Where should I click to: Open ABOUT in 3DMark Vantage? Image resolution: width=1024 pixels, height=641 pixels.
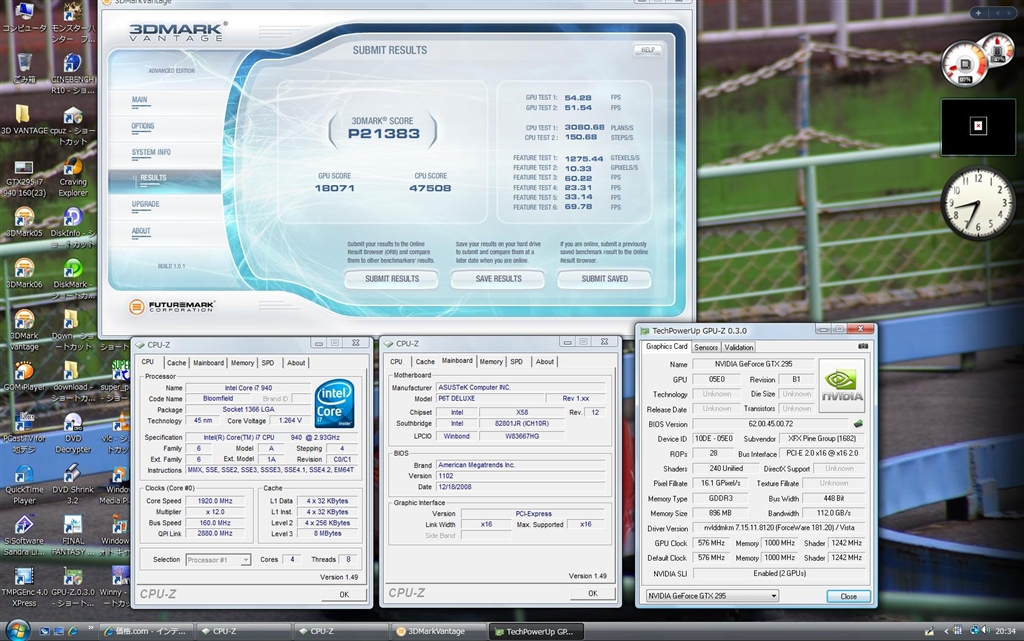[141, 232]
